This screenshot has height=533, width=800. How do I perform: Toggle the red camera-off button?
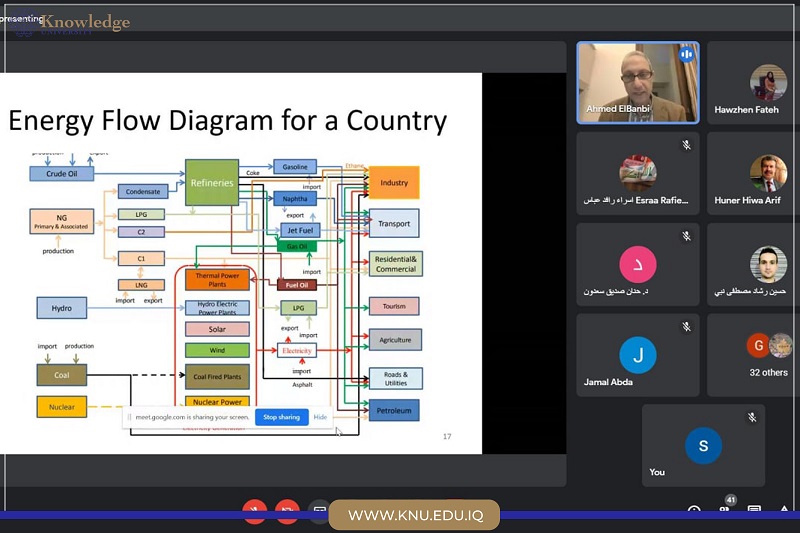(x=287, y=511)
